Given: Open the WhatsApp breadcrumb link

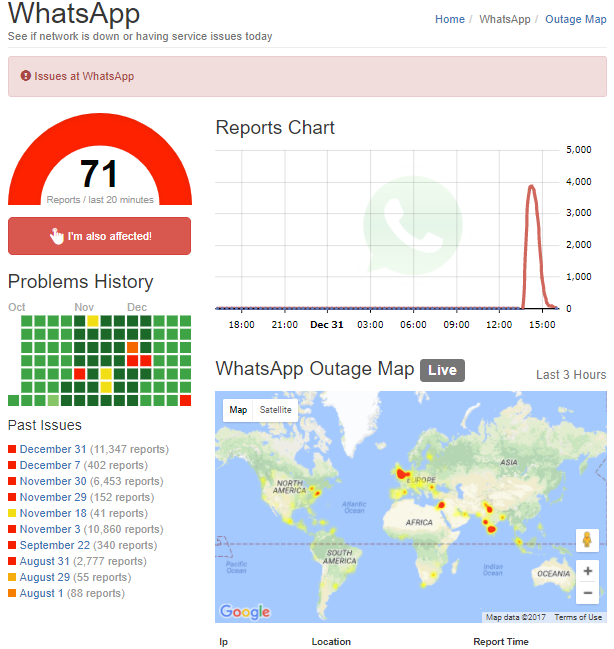Looking at the screenshot, I should [x=504, y=19].
